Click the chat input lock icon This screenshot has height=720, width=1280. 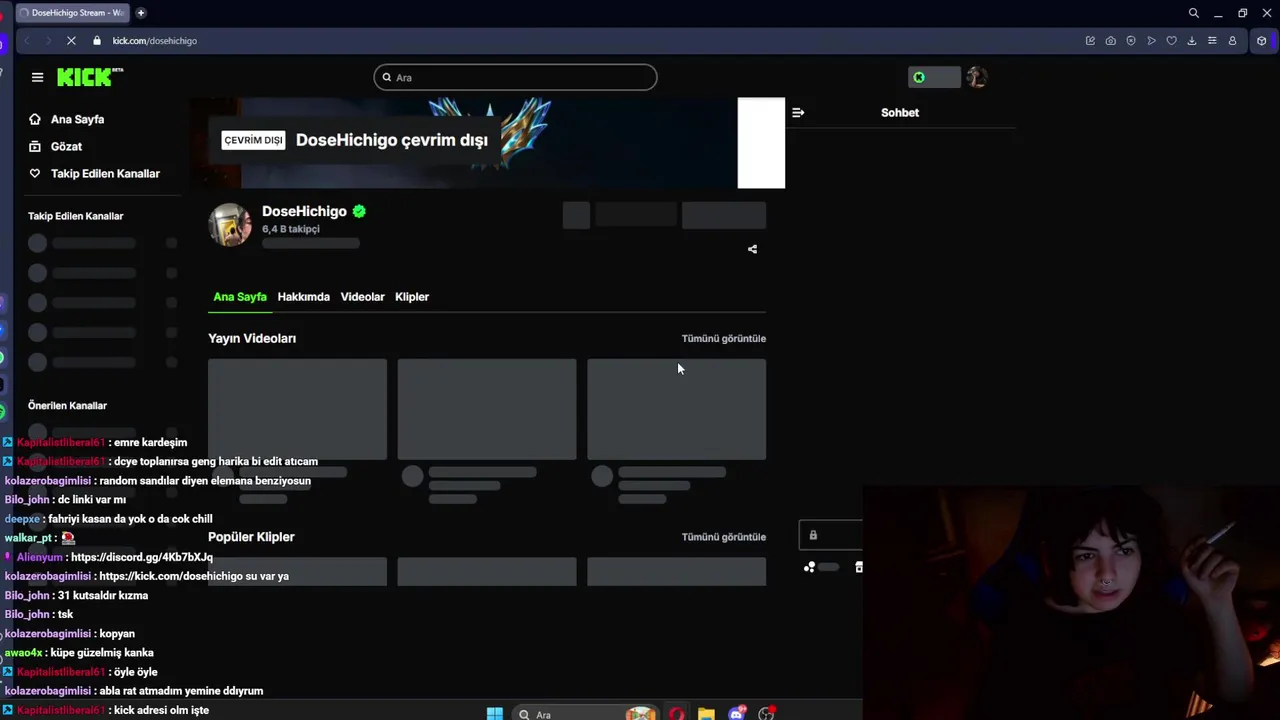pos(813,535)
